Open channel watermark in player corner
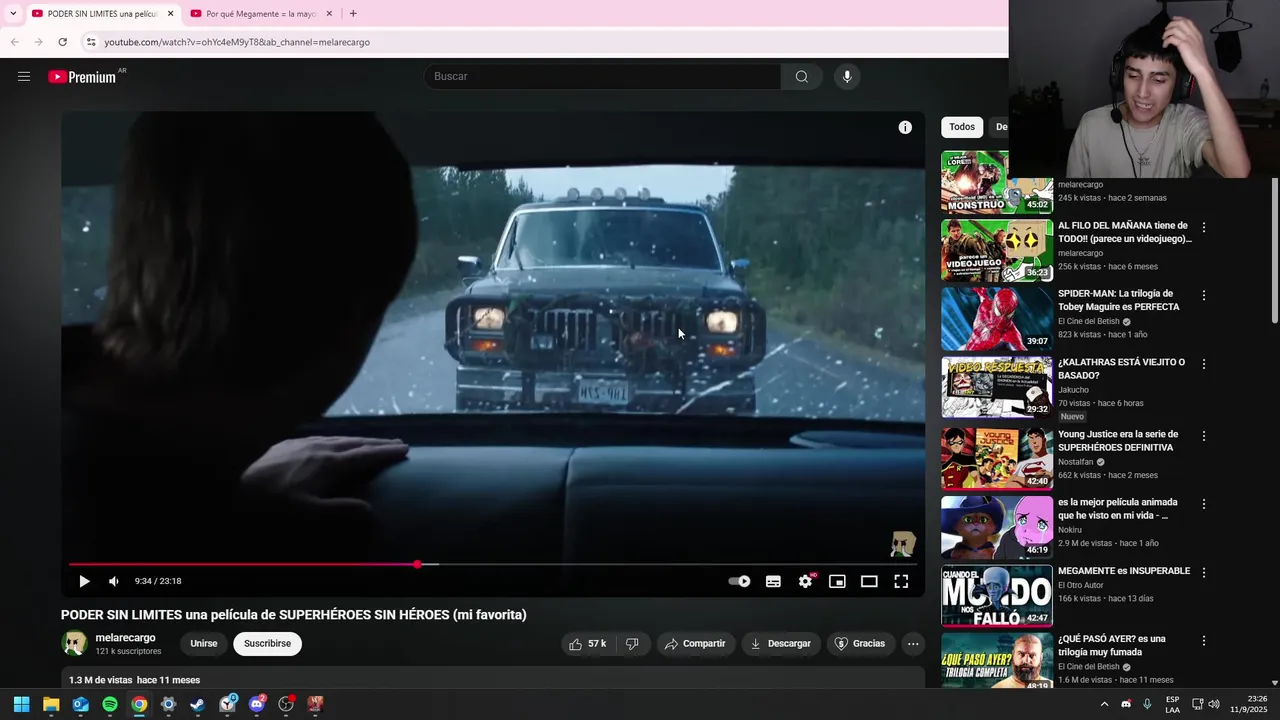 point(903,544)
